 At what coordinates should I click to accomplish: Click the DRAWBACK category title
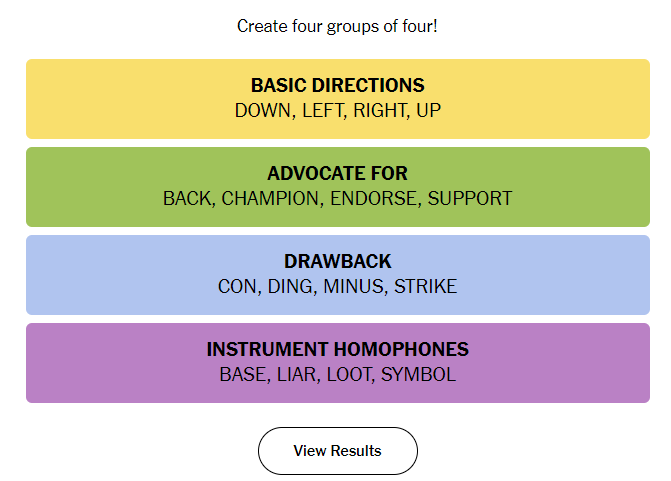(x=338, y=261)
